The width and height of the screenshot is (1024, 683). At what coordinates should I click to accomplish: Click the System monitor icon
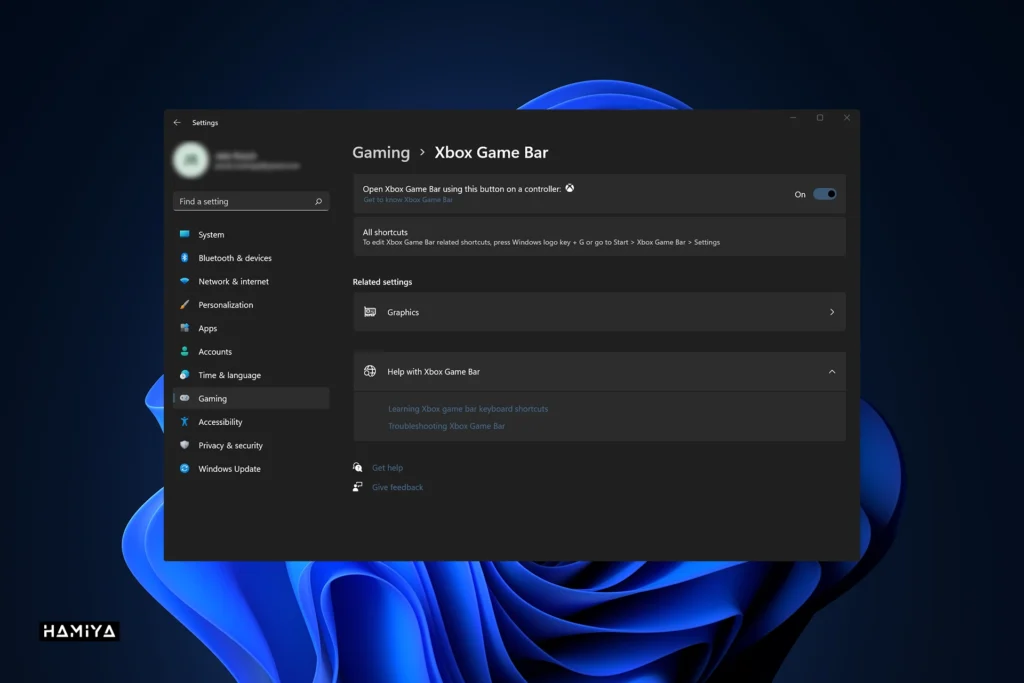(x=185, y=234)
